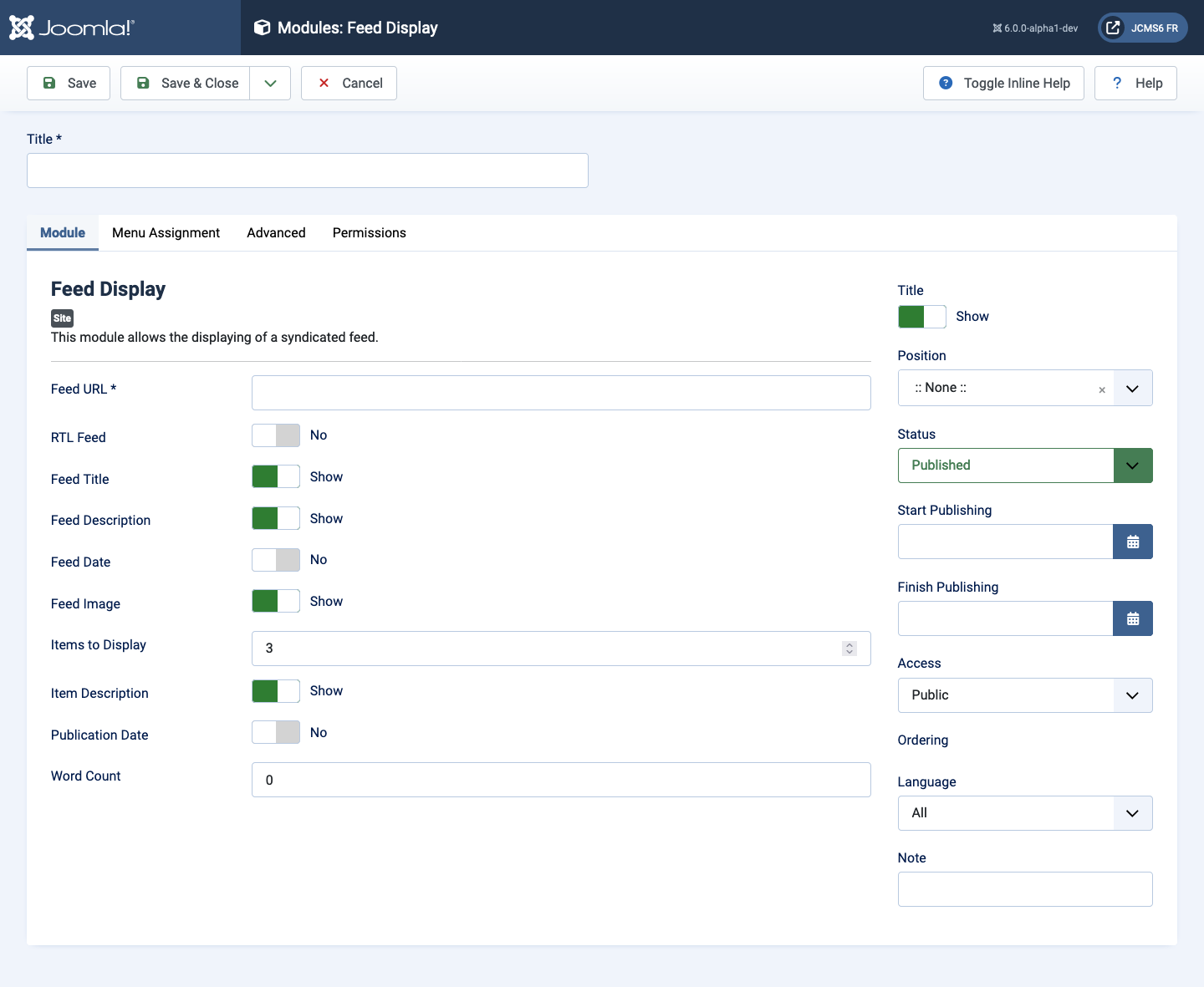This screenshot has width=1204, height=987.
Task: Cancel editing the module
Action: click(x=349, y=83)
